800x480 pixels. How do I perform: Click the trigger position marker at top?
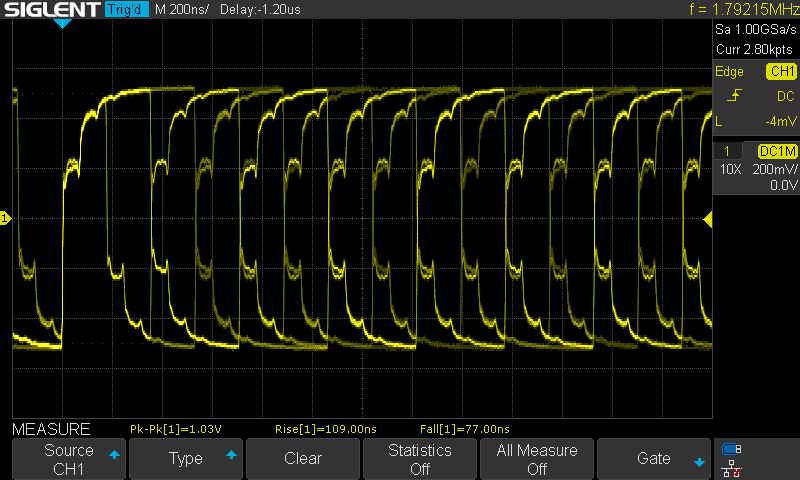62,23
